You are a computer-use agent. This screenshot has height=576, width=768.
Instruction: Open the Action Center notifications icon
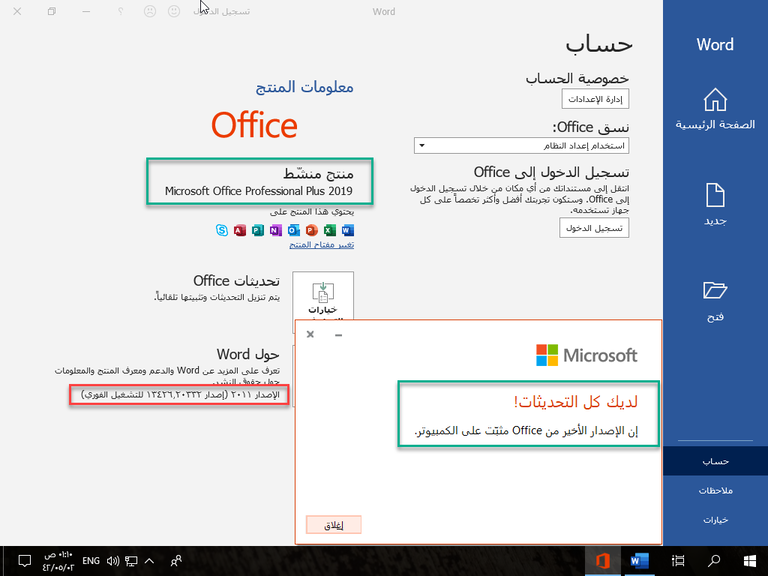point(24,561)
